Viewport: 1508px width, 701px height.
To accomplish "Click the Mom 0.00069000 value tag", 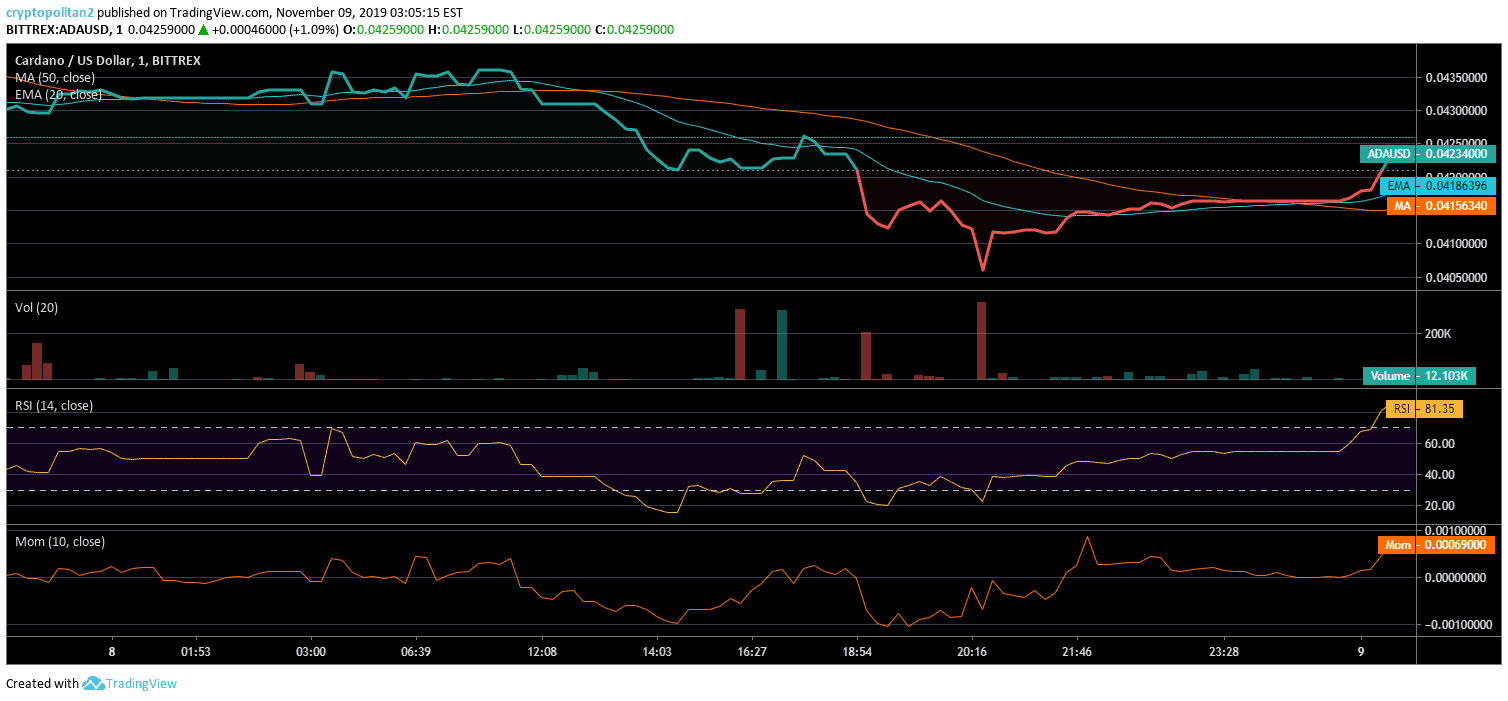I will coord(1436,545).
